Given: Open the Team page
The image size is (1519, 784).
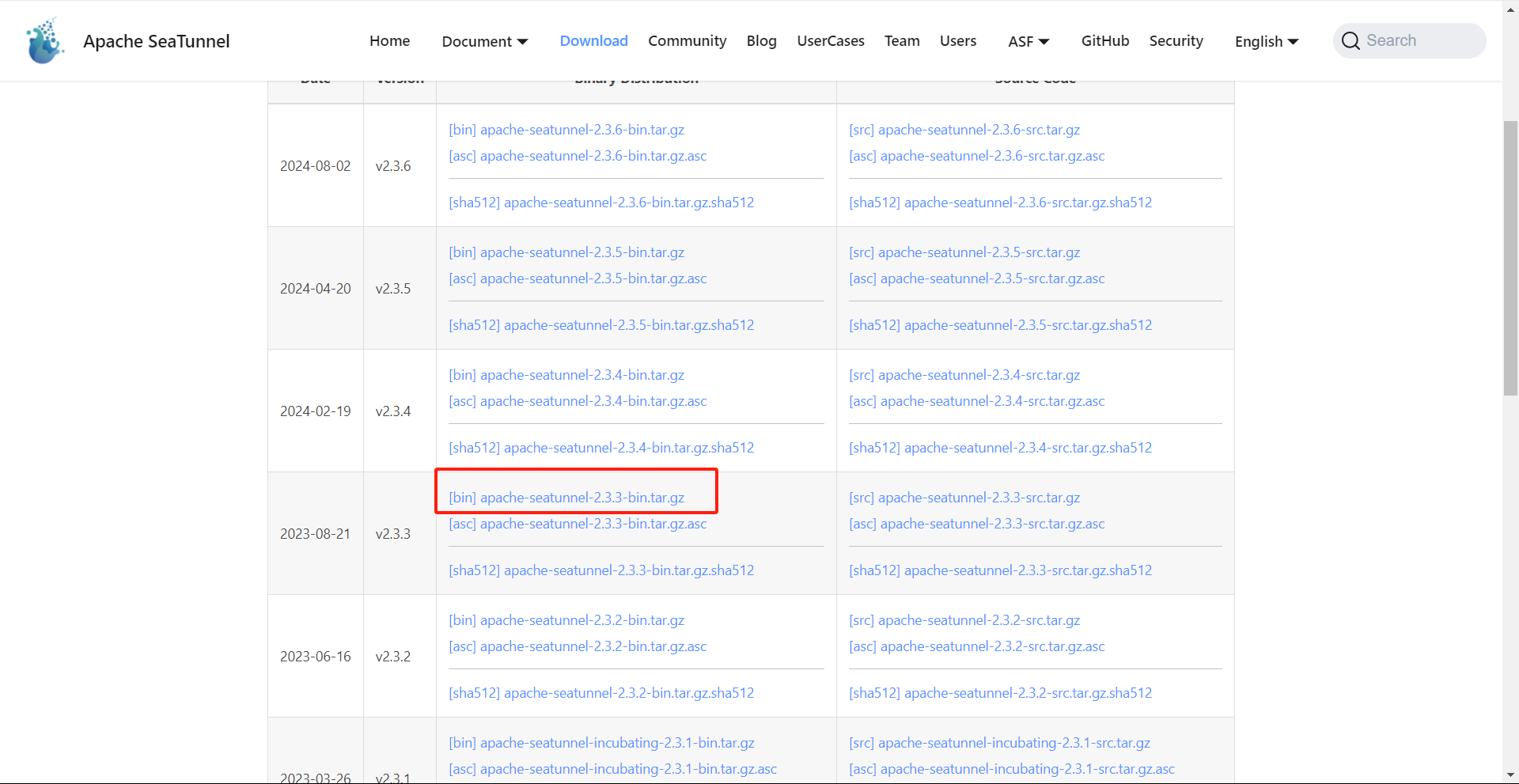Looking at the screenshot, I should pyautogui.click(x=902, y=40).
